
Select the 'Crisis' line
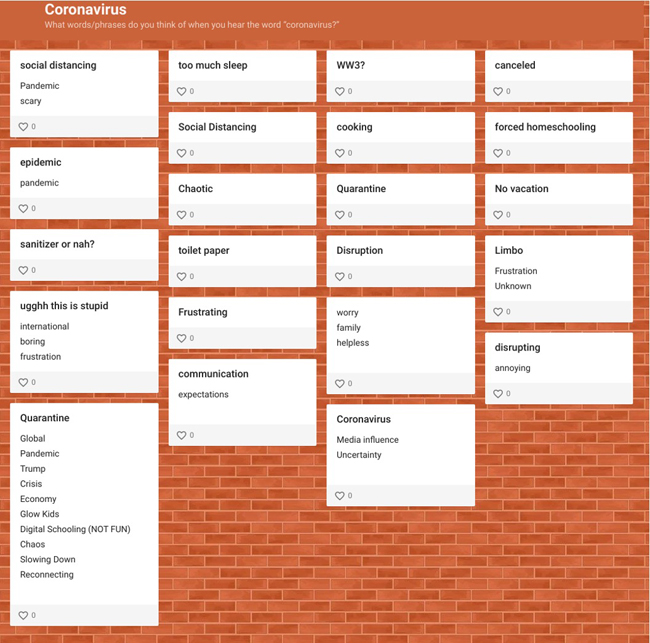click(31, 484)
